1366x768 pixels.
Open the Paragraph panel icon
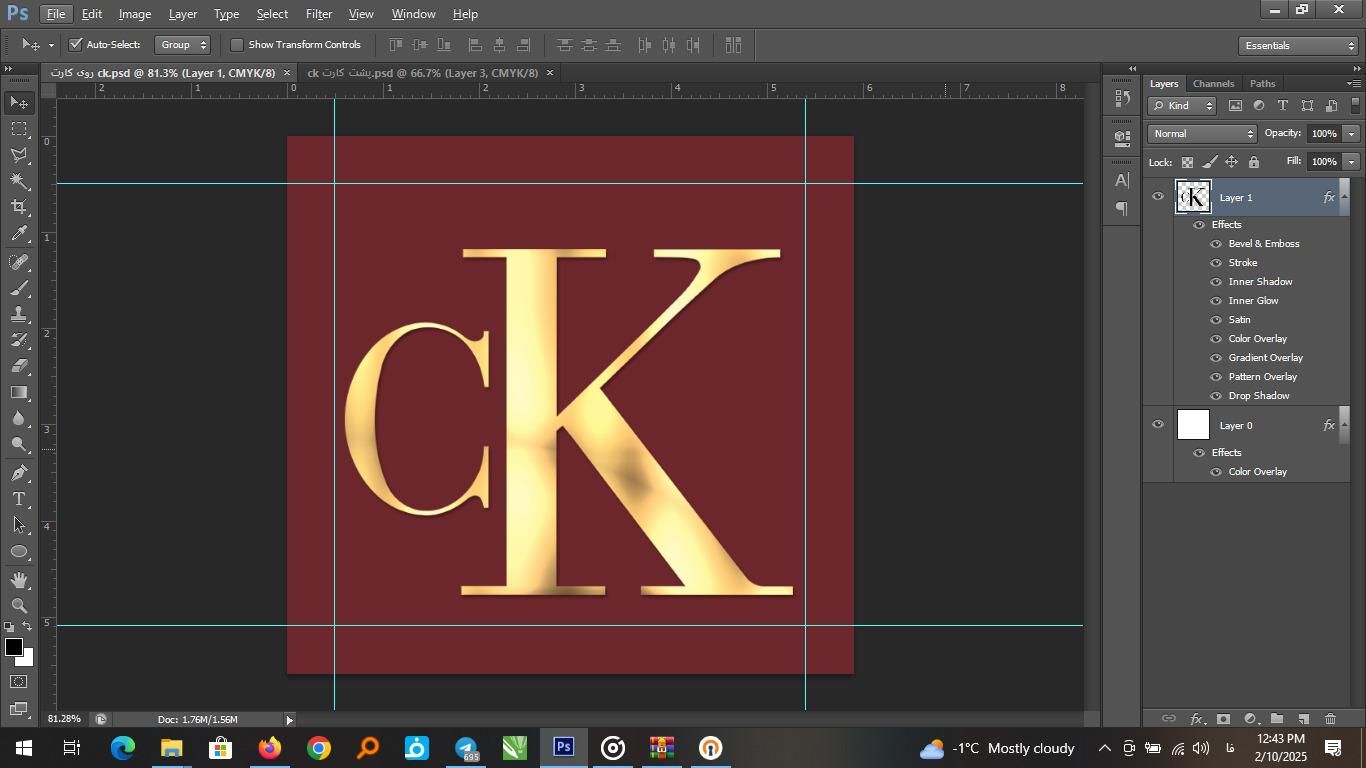click(1122, 209)
